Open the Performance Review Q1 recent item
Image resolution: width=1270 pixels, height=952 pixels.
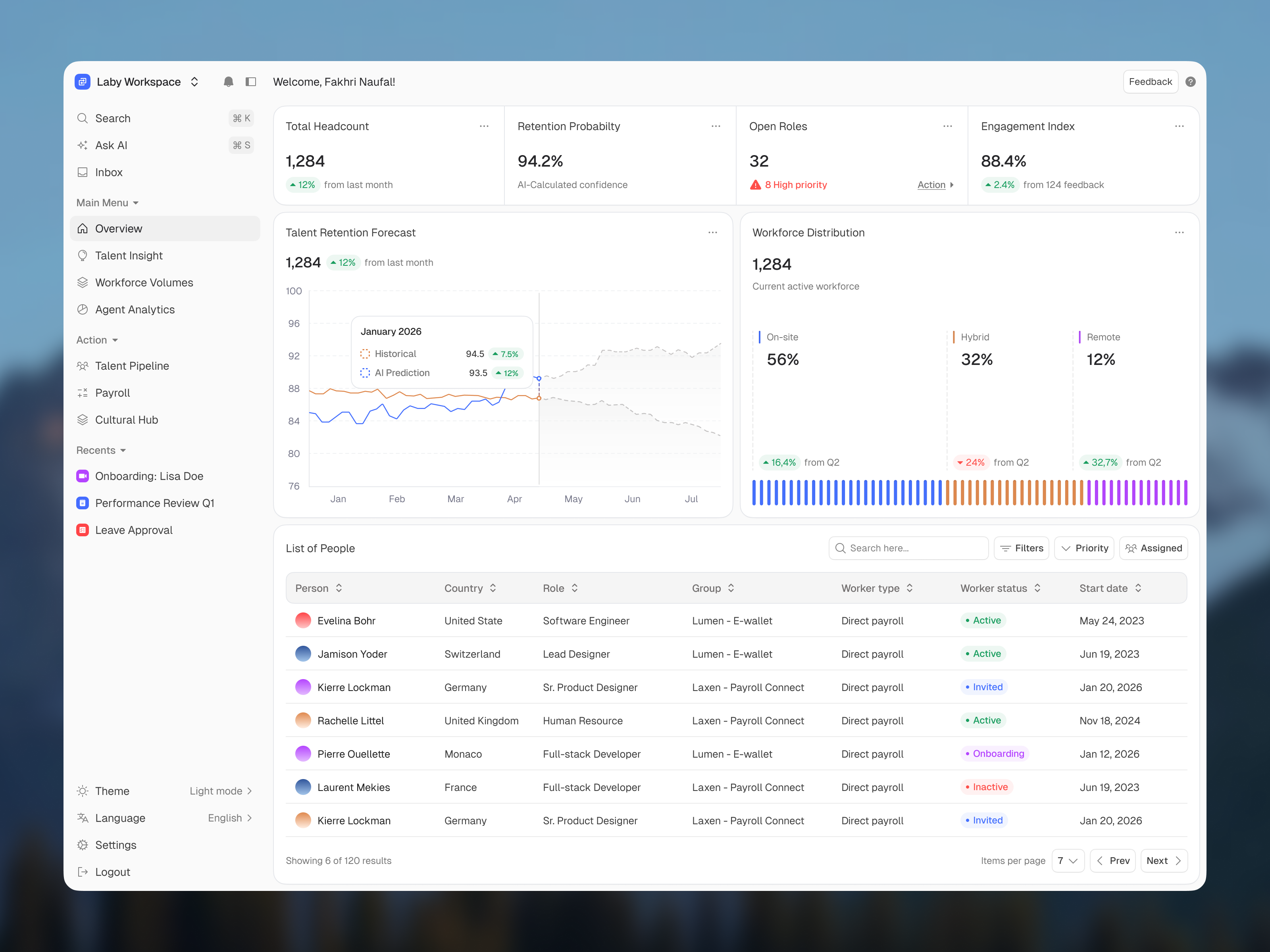point(154,503)
